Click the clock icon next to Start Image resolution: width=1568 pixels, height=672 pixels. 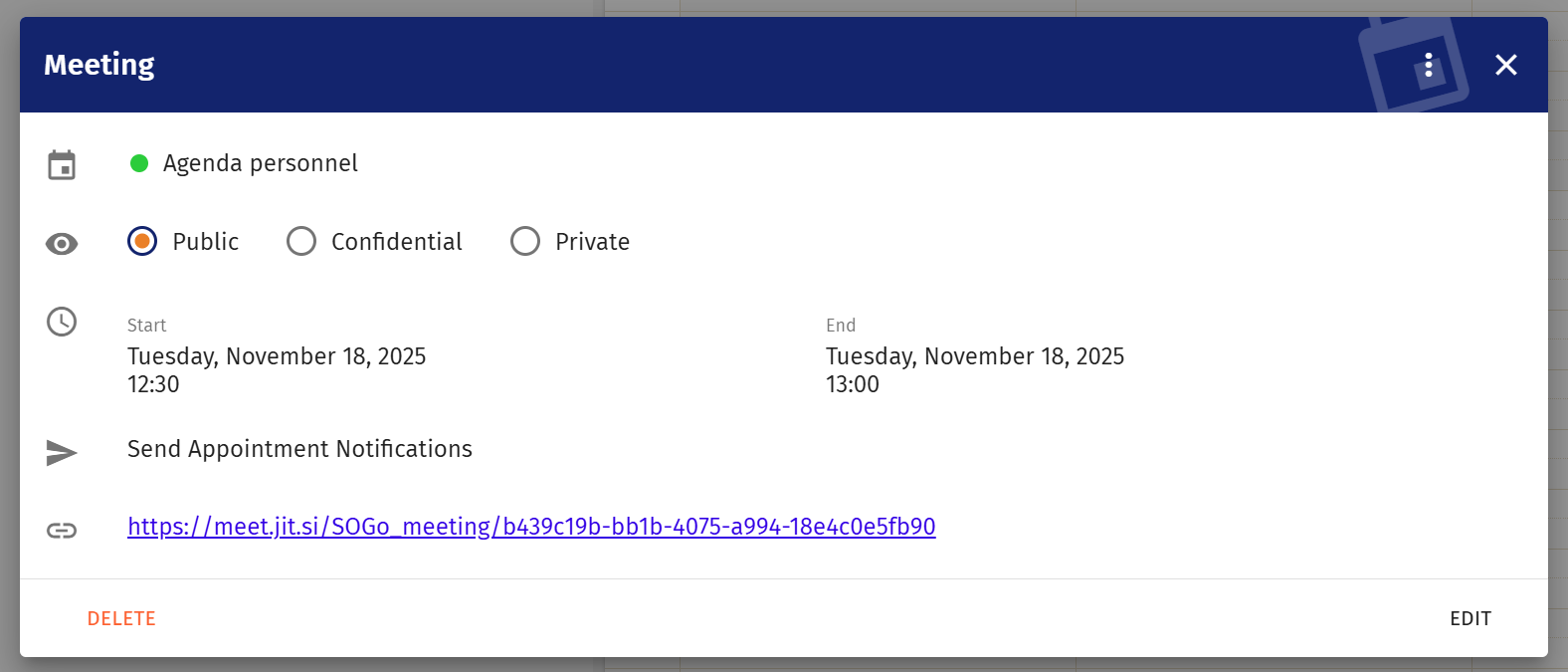coord(62,322)
